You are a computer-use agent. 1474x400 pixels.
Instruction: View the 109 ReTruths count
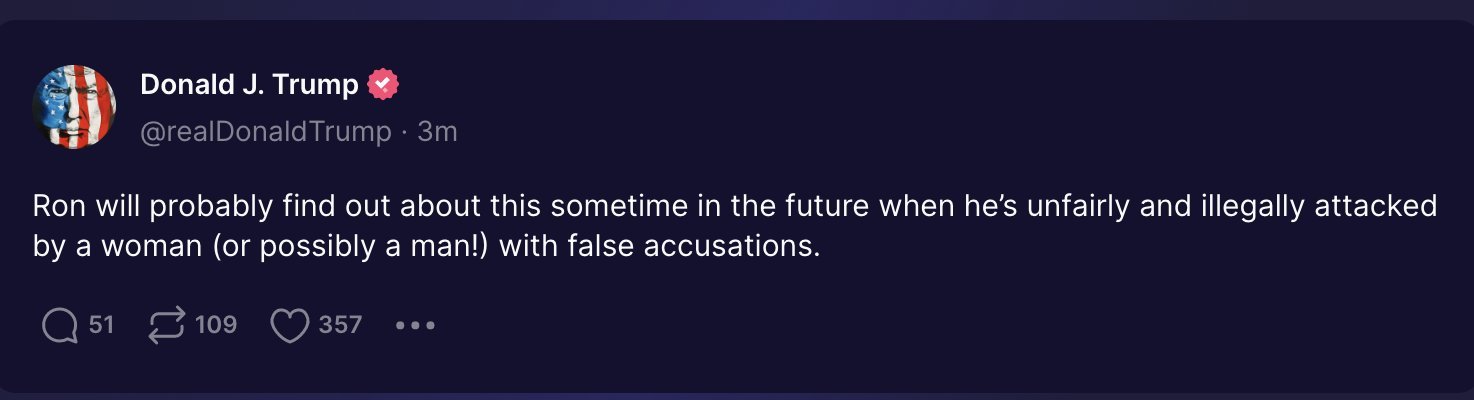[x=215, y=325]
